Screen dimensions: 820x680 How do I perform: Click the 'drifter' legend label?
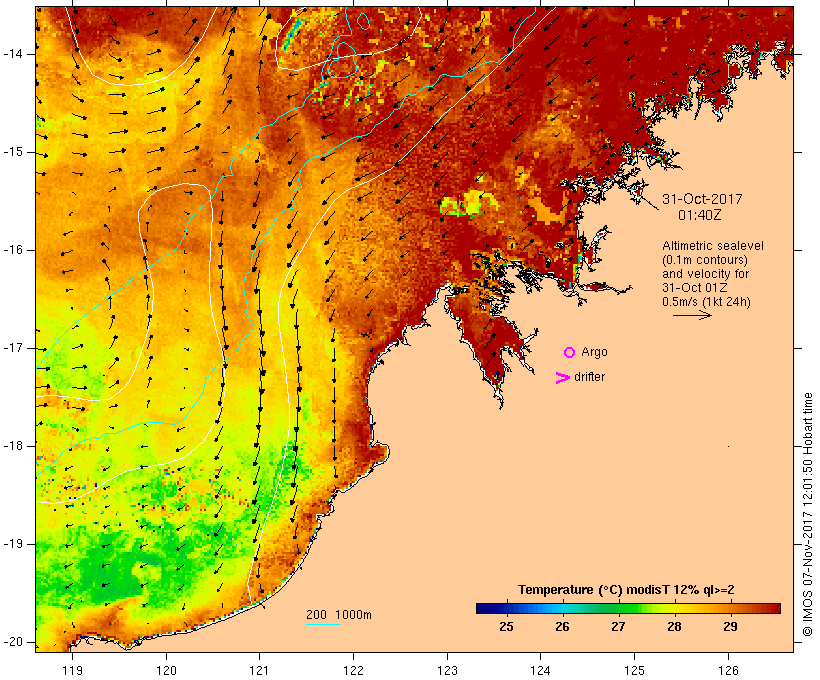(589, 377)
